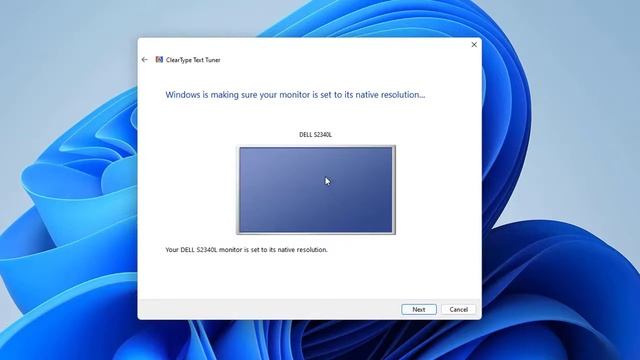Click Next to continue the wizard
The width and height of the screenshot is (640, 360).
point(419,309)
